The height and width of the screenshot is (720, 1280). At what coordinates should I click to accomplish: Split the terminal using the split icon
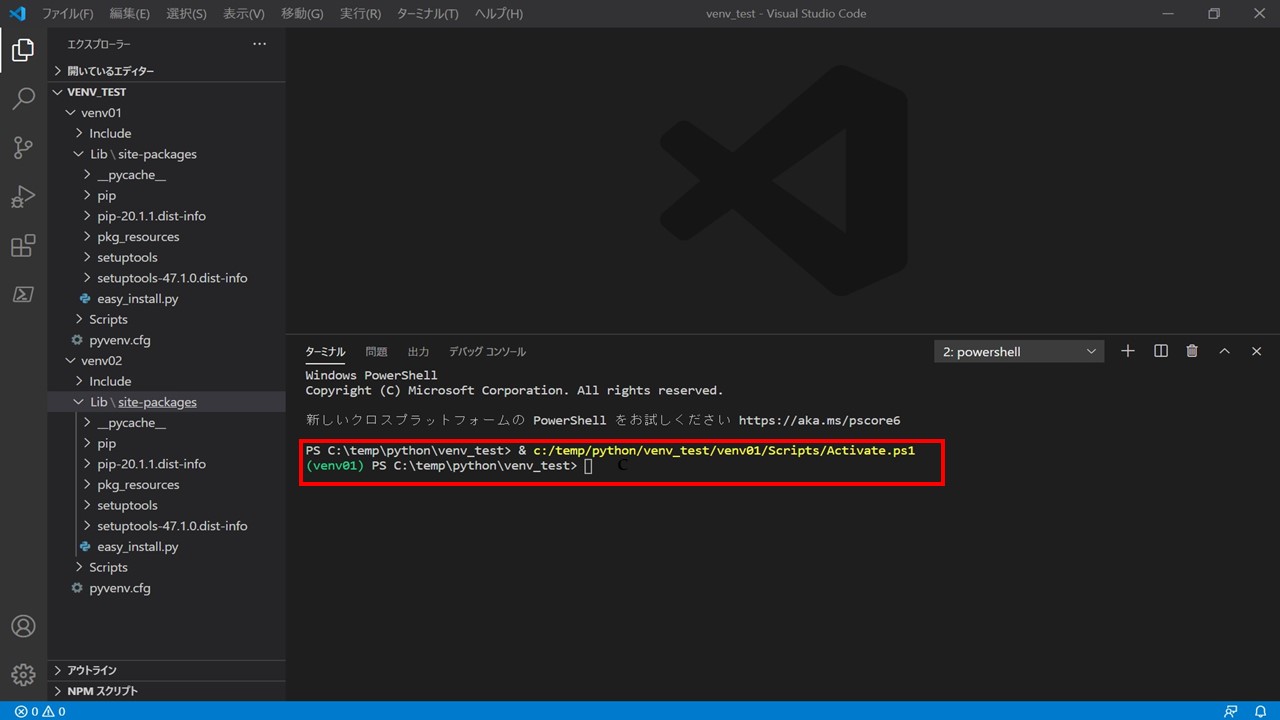pyautogui.click(x=1160, y=351)
